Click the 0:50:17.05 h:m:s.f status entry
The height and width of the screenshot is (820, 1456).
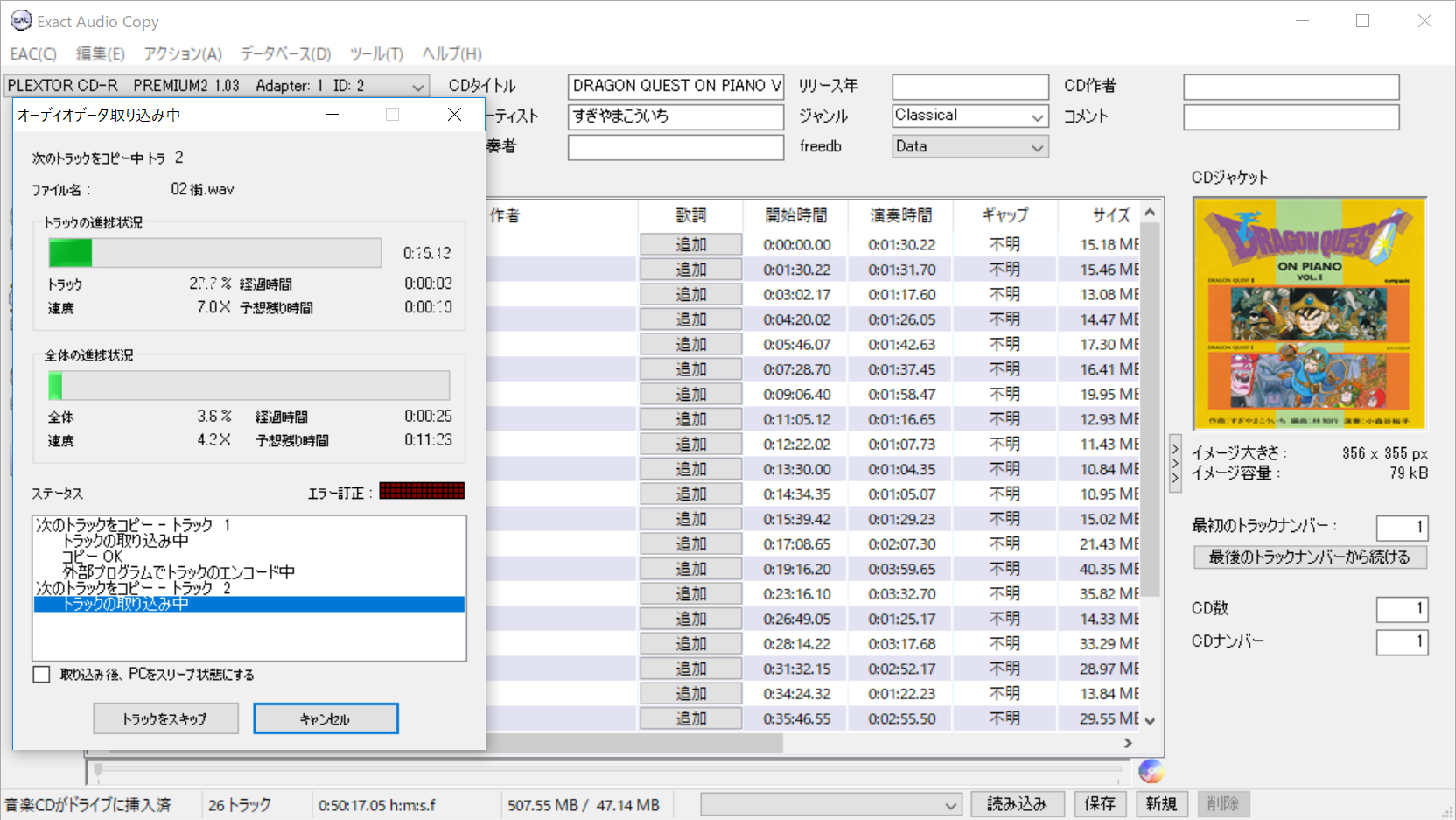coord(376,805)
